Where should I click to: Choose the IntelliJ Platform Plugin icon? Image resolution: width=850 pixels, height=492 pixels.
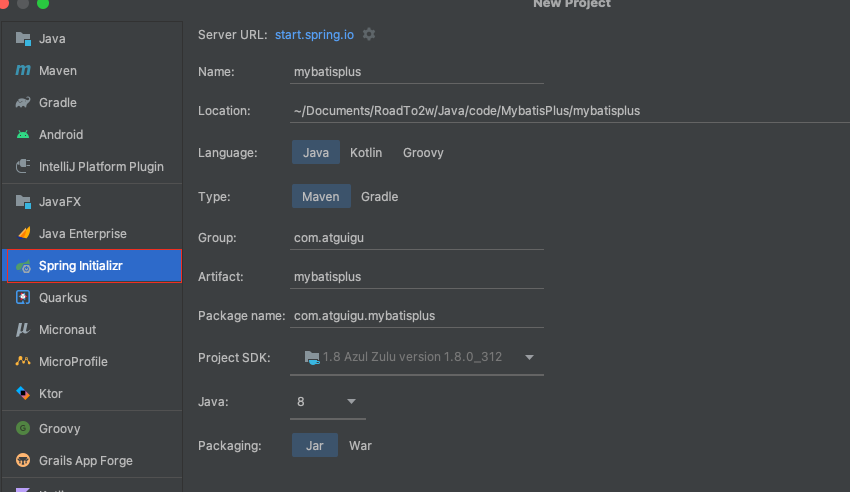23,166
